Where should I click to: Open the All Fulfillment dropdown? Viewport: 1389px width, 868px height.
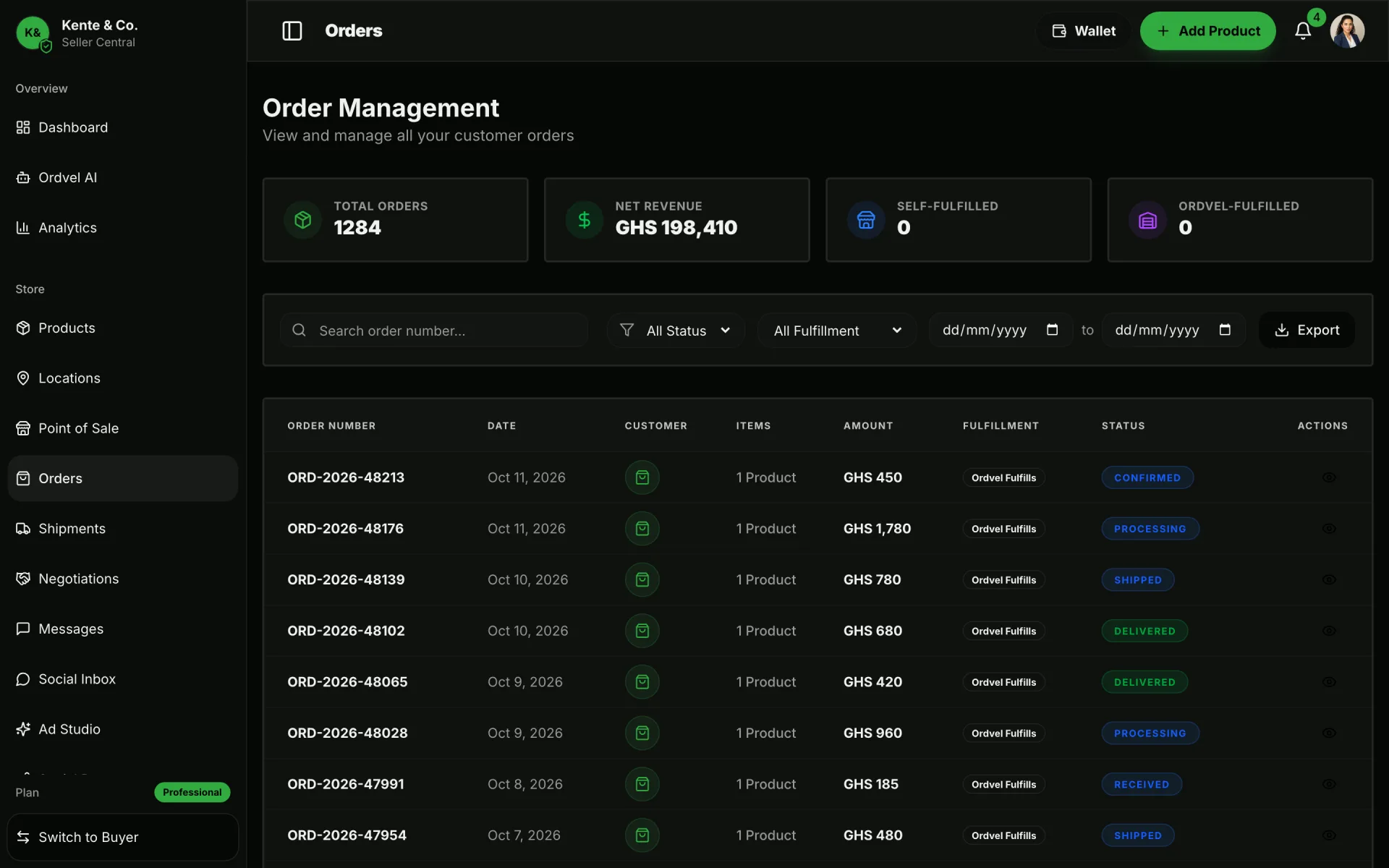(837, 331)
